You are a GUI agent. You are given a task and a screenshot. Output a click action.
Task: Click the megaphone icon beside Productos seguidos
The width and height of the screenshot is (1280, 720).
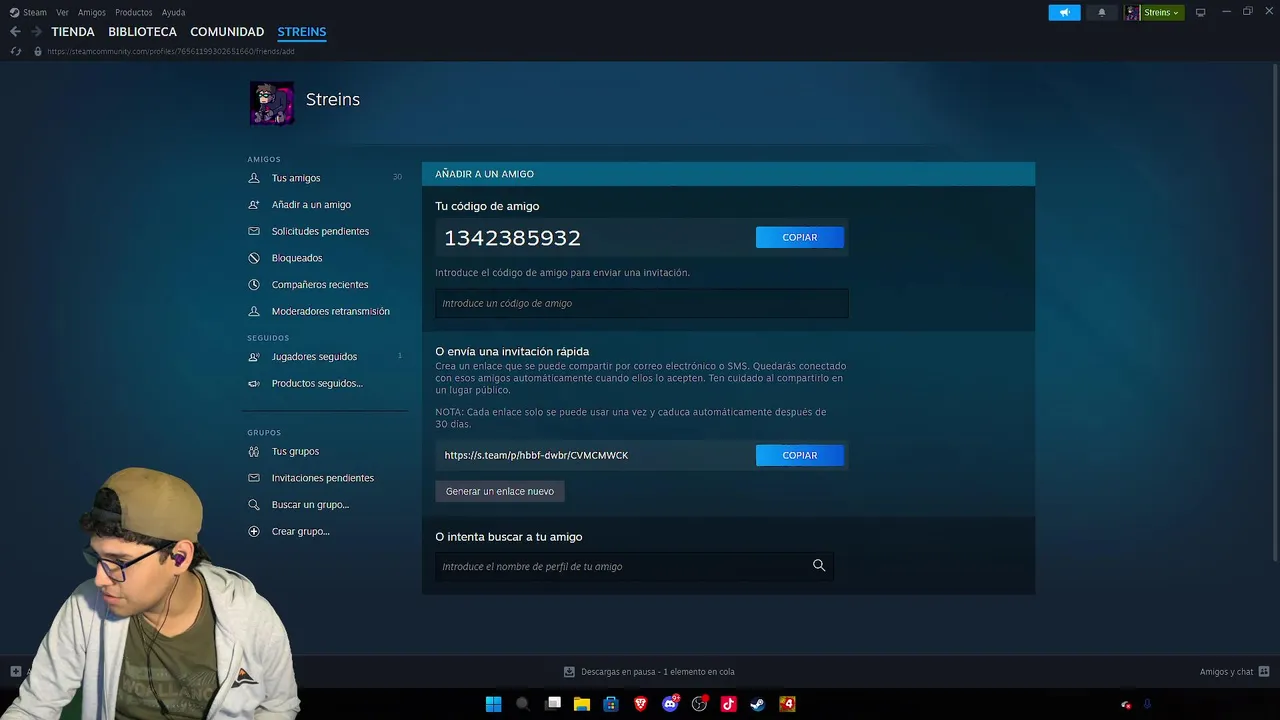coord(254,383)
